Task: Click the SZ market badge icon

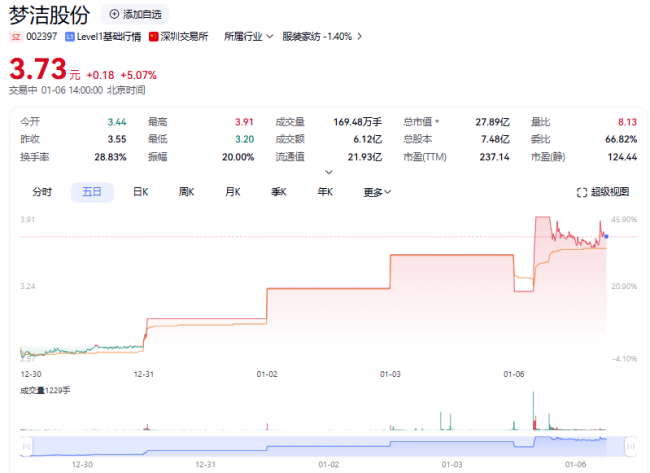Action: 16,37
